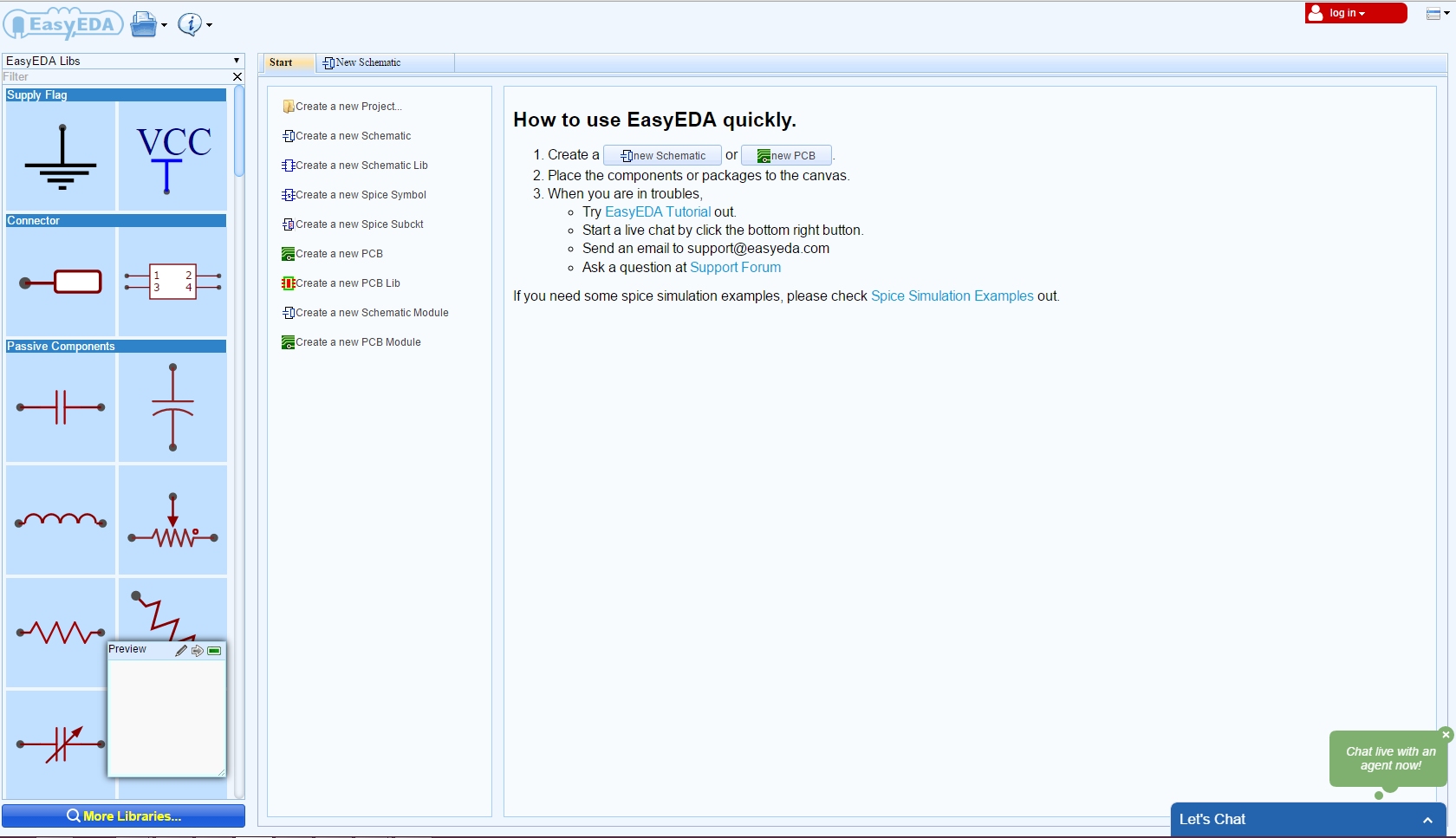1456x838 pixels.
Task: Open the Spice Simulation Examples link
Action: 952,296
